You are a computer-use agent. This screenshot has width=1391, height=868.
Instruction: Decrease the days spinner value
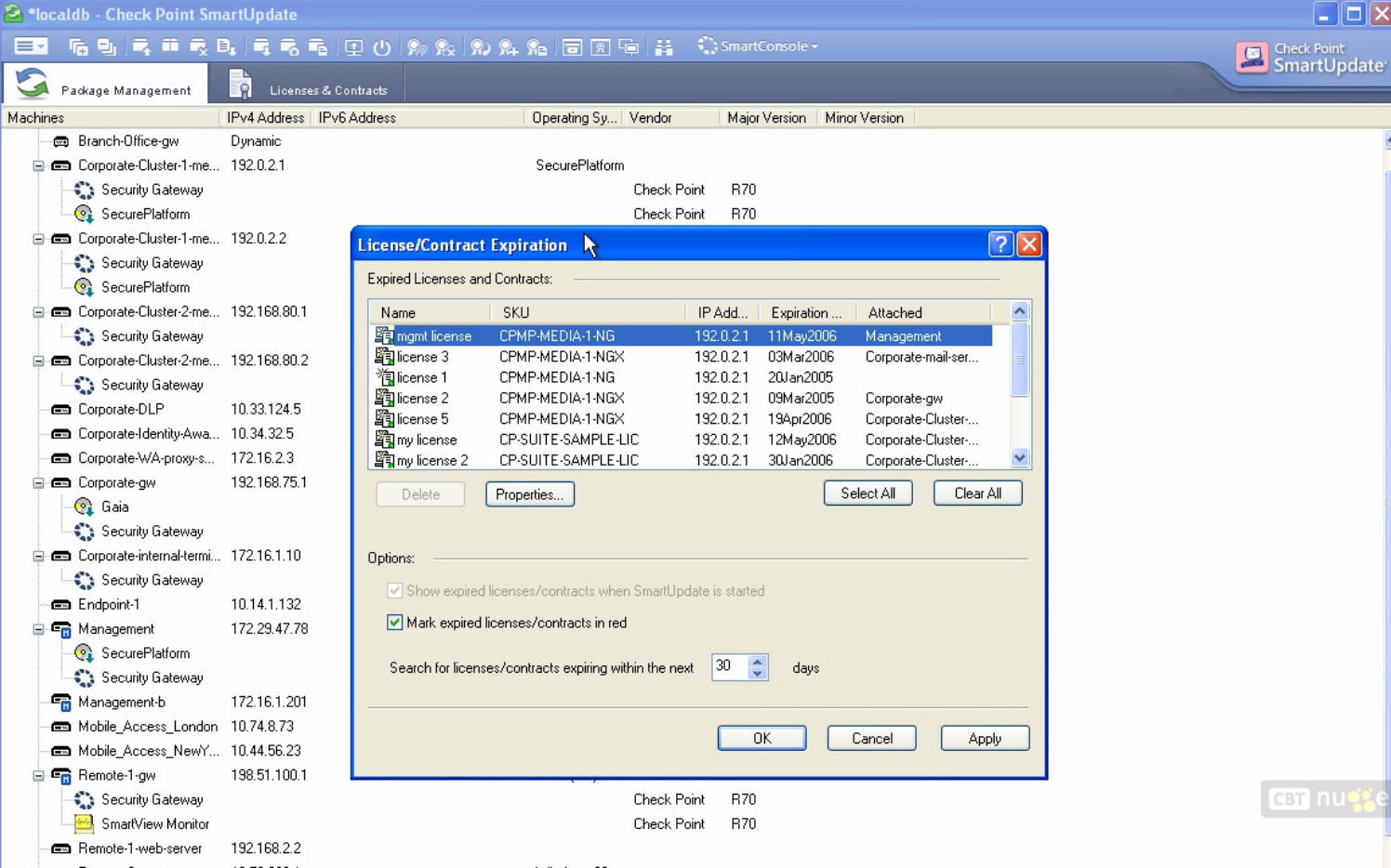tap(758, 674)
